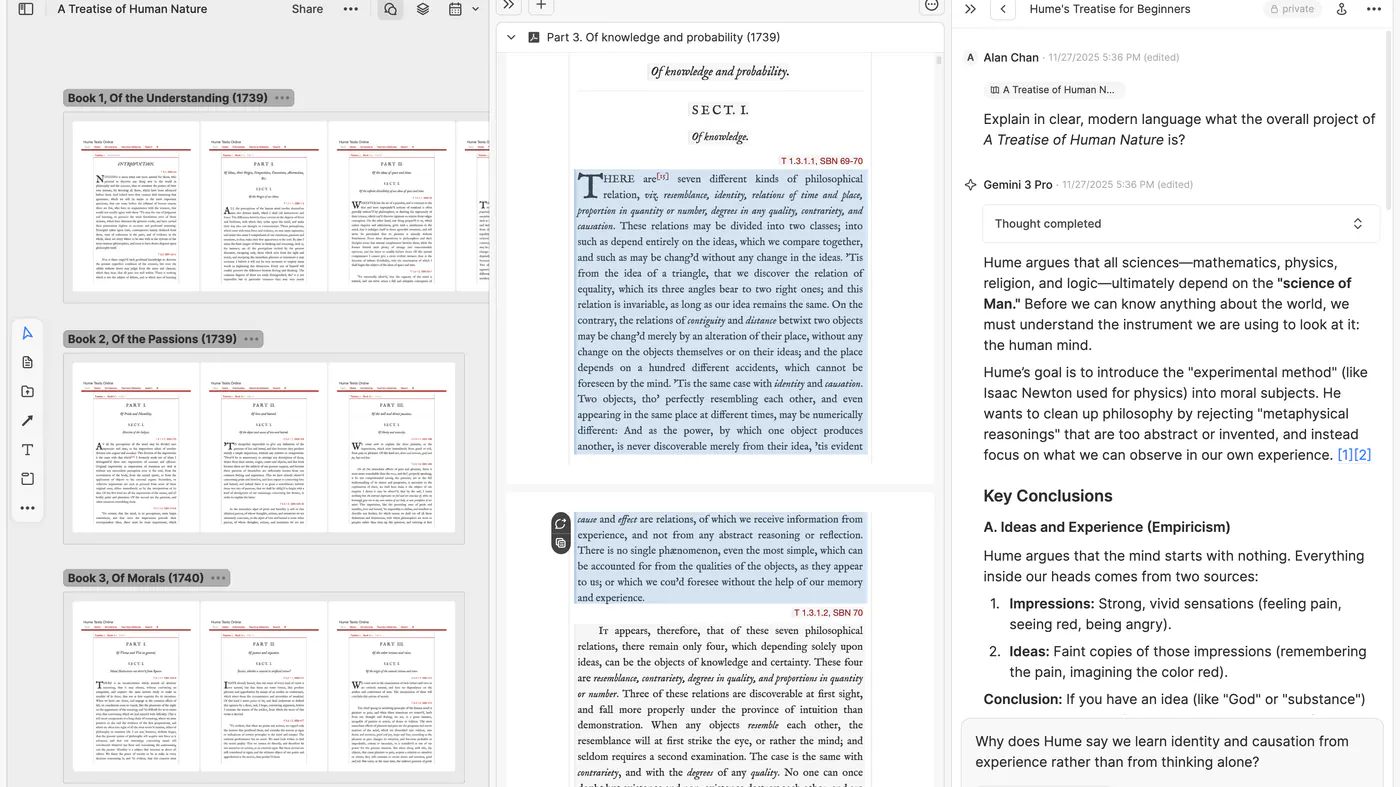Select the document note tool
Screen dimensions: 1400x787
(x=27, y=362)
